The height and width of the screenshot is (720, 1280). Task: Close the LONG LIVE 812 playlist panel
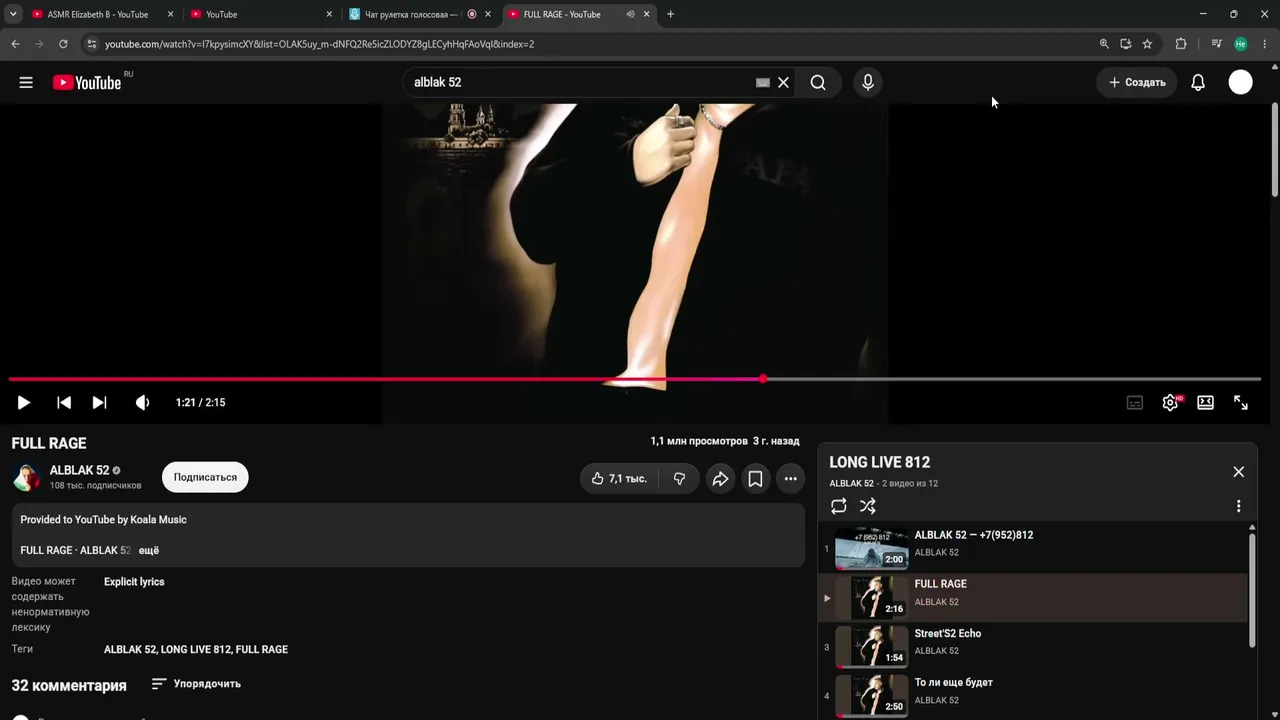1239,472
